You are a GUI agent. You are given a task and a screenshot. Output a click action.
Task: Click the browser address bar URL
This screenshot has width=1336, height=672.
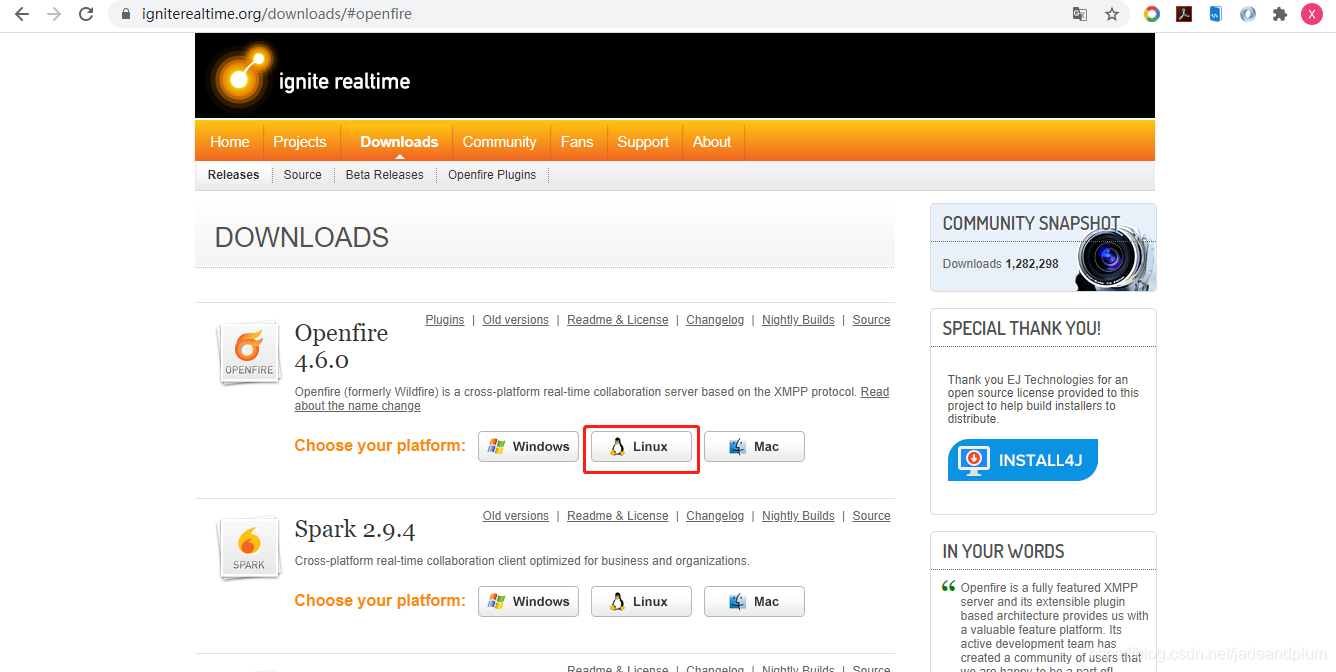277,15
